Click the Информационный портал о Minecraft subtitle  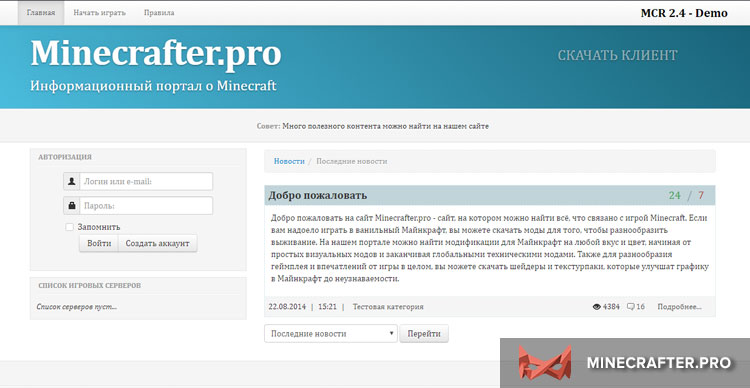pyautogui.click(x=154, y=86)
